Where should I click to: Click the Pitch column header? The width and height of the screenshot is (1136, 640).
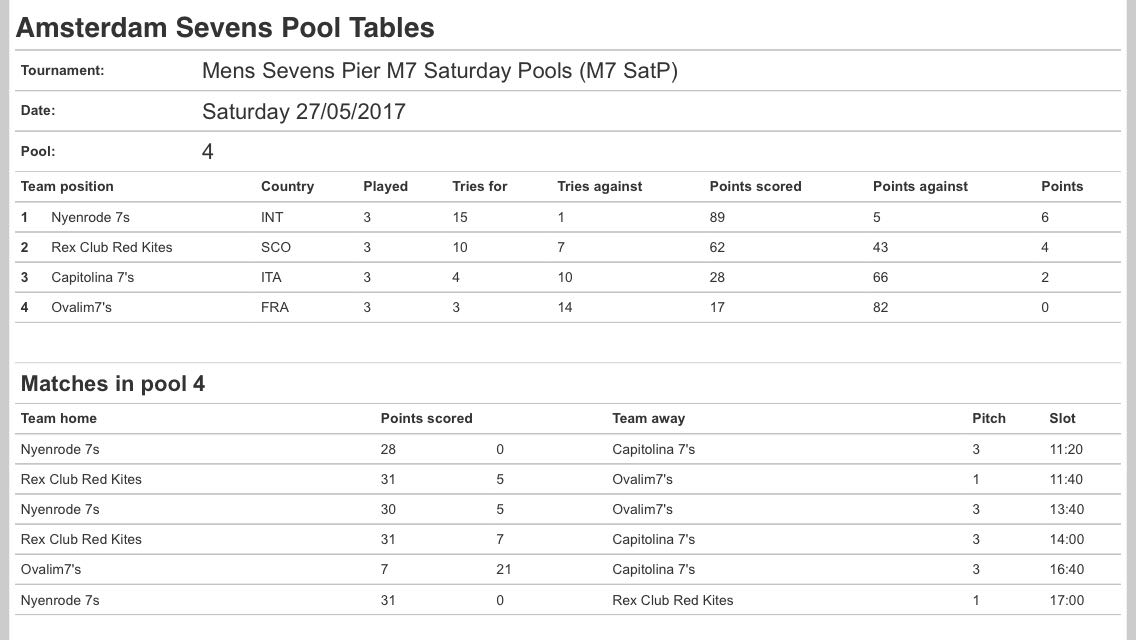click(989, 418)
